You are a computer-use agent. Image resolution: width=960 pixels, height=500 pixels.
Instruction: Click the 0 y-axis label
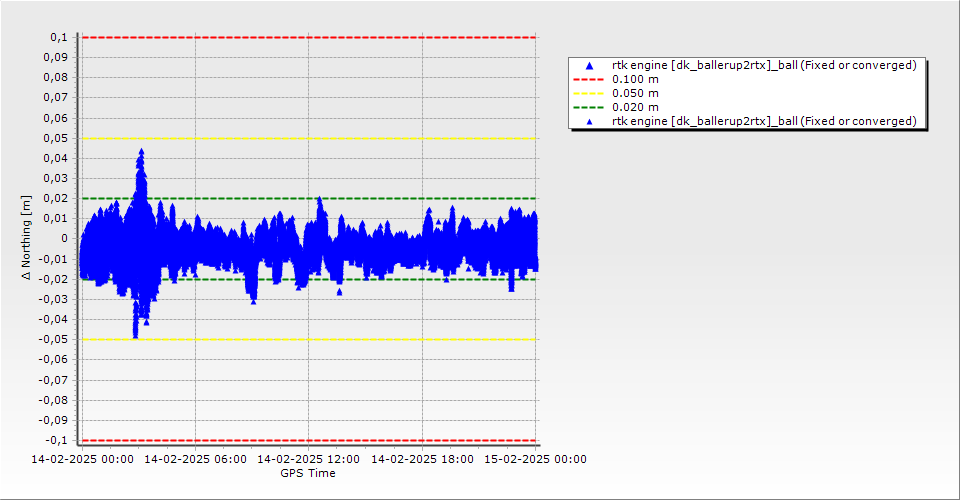[65, 239]
